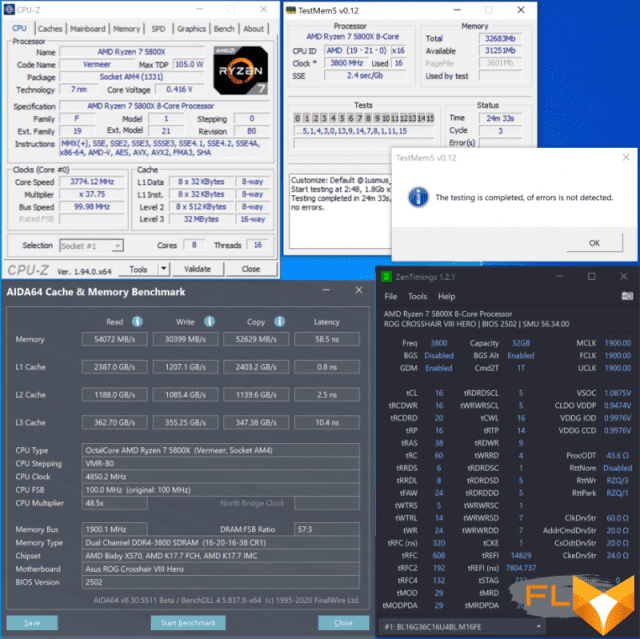This screenshot has height=639, width=640.
Task: Click the DRAM:FSB Ratio 57:3 field
Action: 327,529
